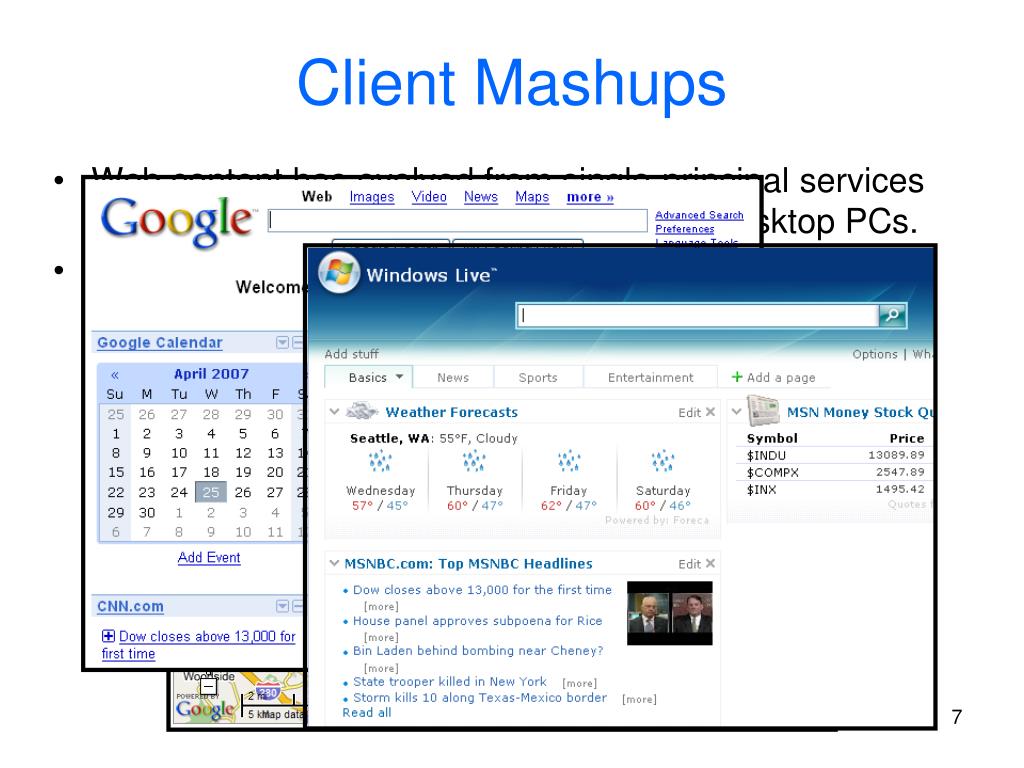This screenshot has height=768, width=1024.
Task: Select the News link in Google navigation
Action: click(x=481, y=197)
